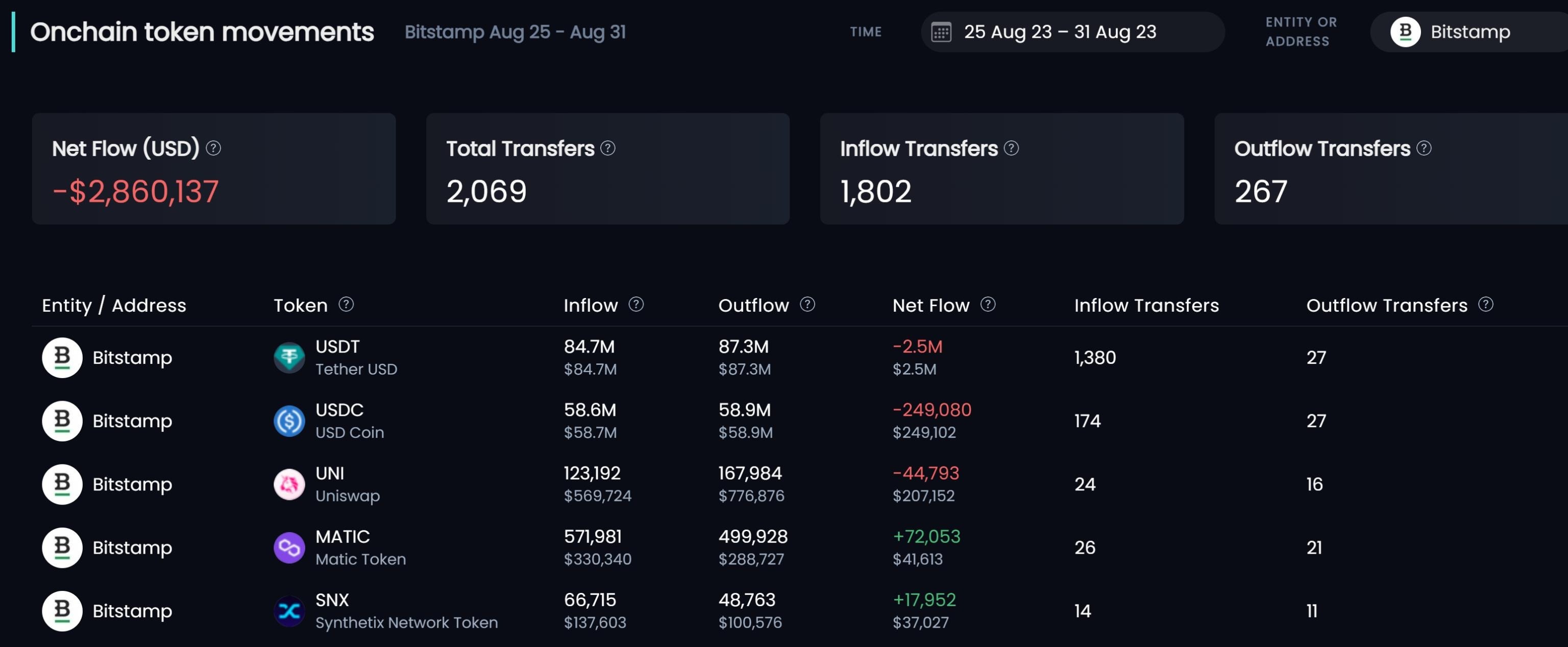Click Bitstamp logo in the USDC row
Screen dimensions: 1568x647
62,421
